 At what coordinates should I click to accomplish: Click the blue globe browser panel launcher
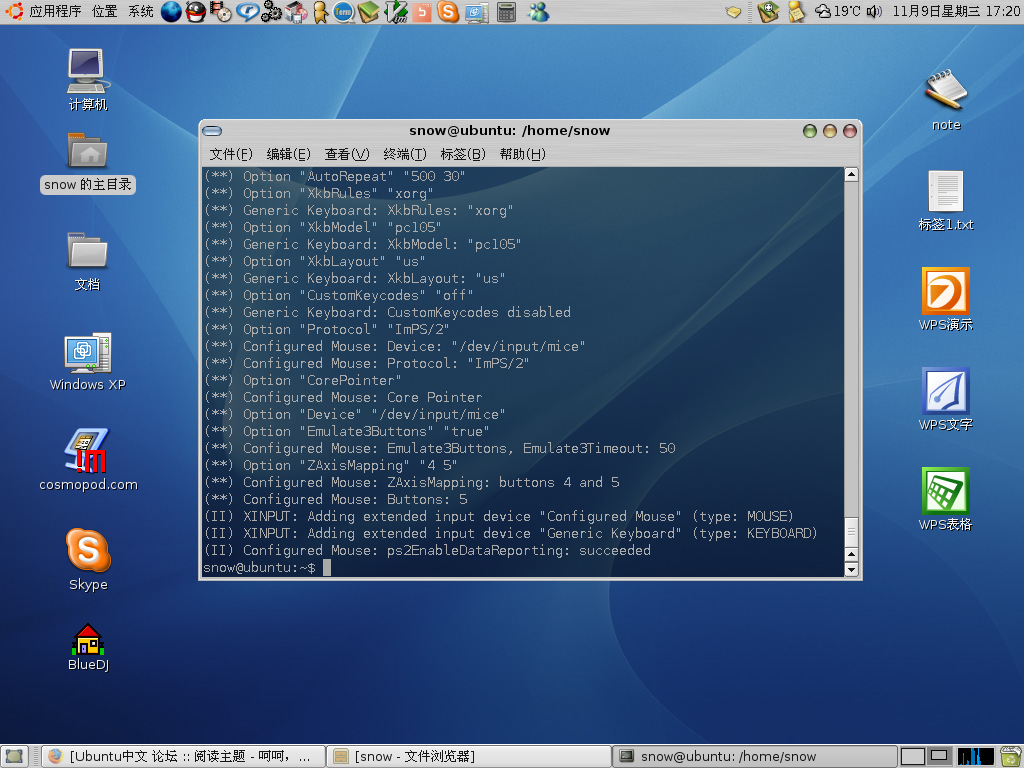(x=171, y=11)
